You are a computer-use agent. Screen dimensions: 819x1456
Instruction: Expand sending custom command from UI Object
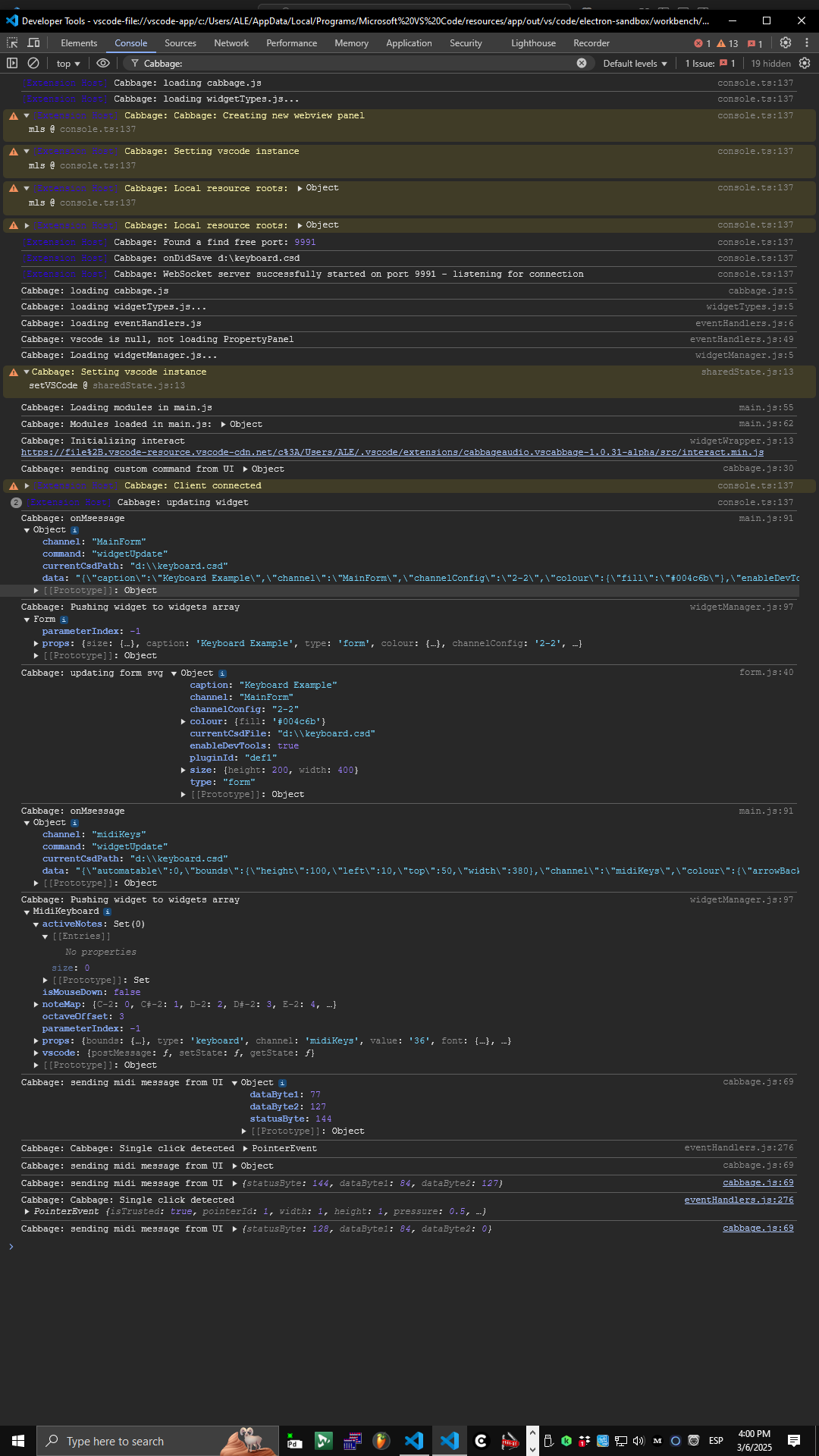coord(245,469)
